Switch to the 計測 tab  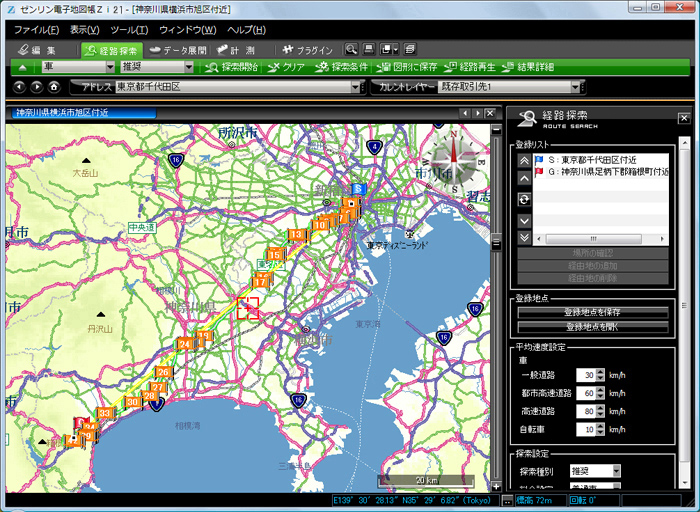(x=237, y=50)
